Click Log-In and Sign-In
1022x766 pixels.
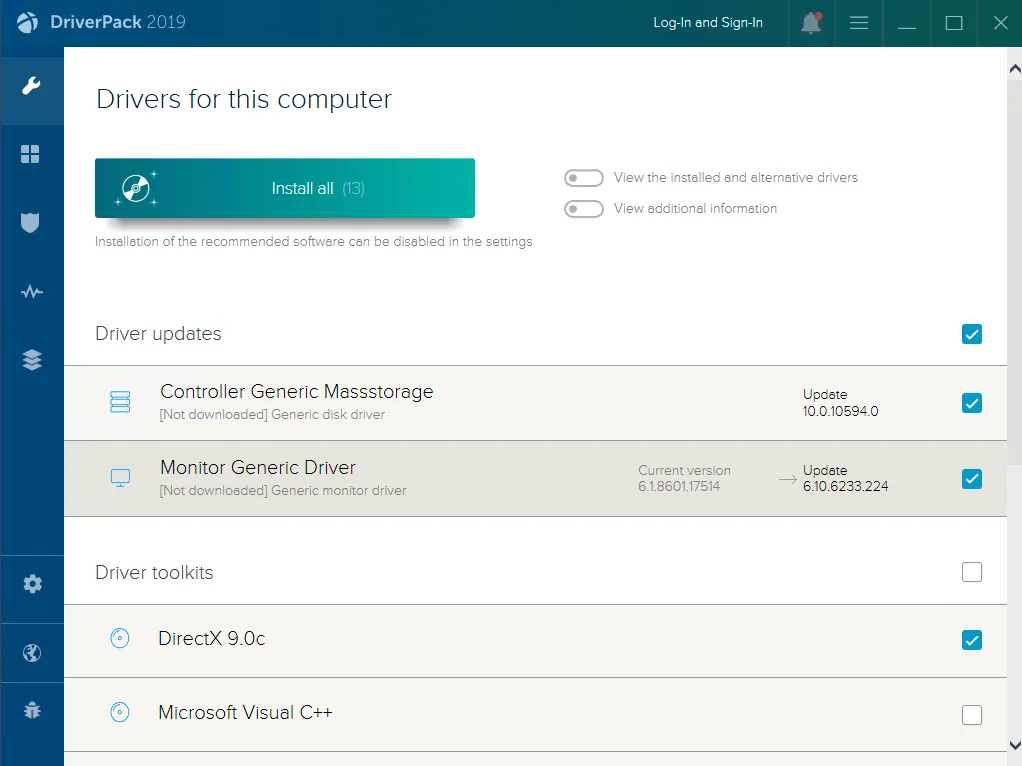[x=708, y=22]
